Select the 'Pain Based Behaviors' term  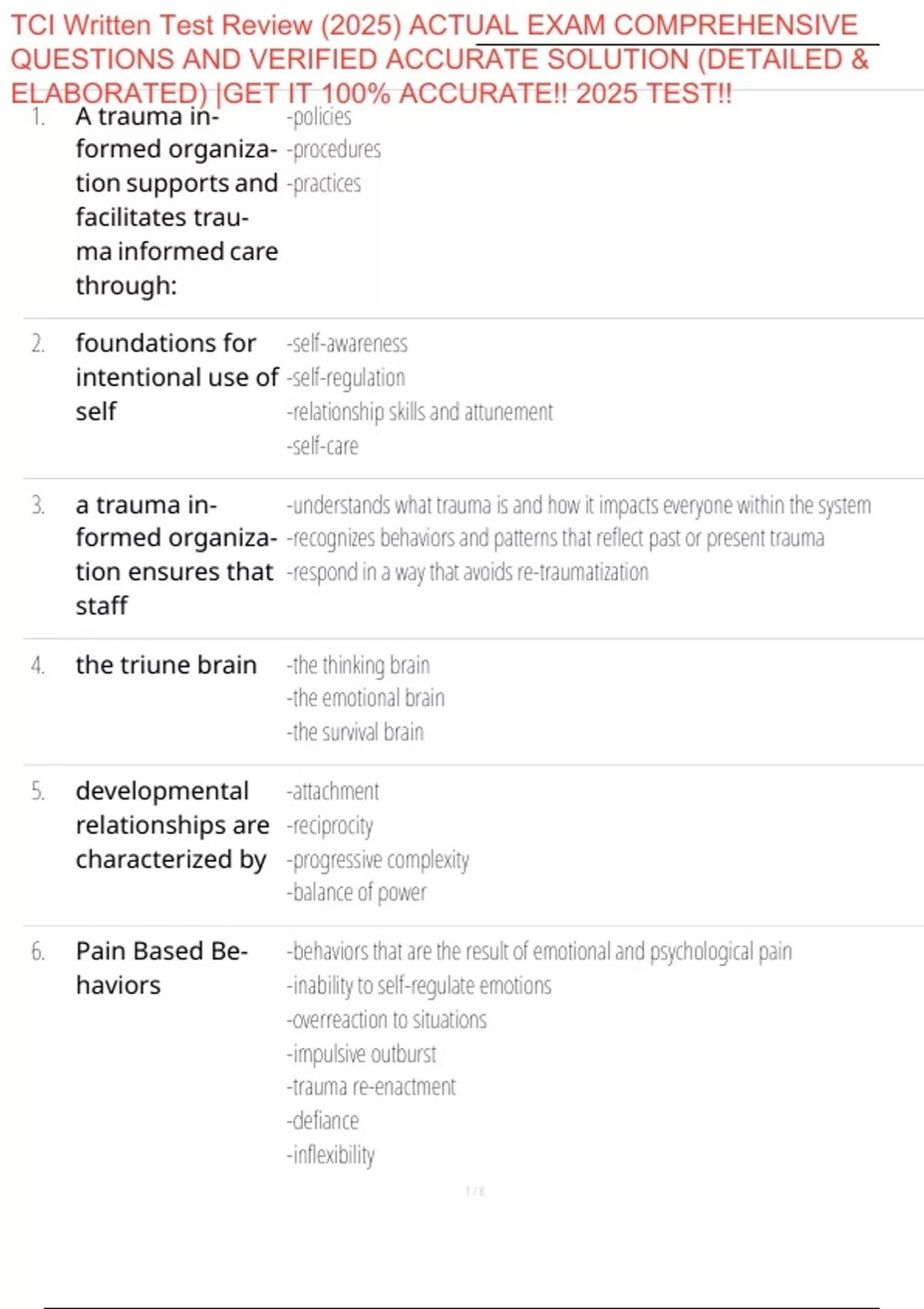[161, 968]
